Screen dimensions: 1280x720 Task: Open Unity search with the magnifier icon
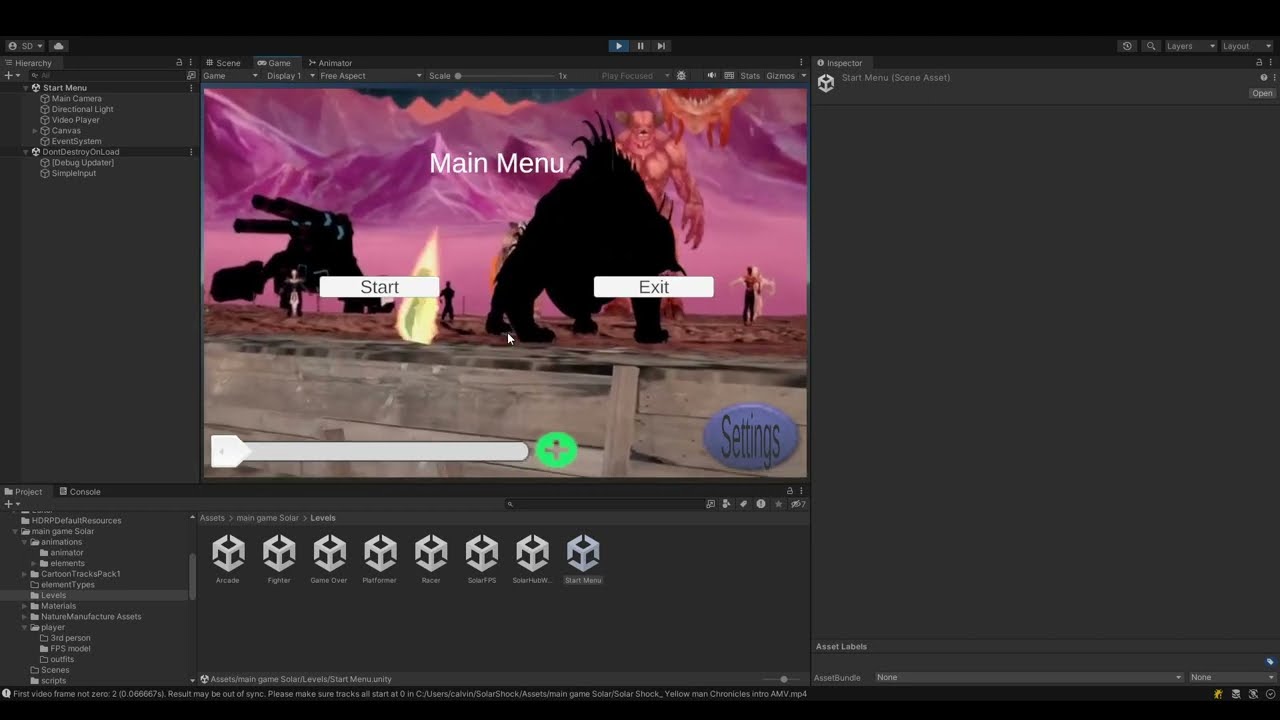pos(1151,46)
